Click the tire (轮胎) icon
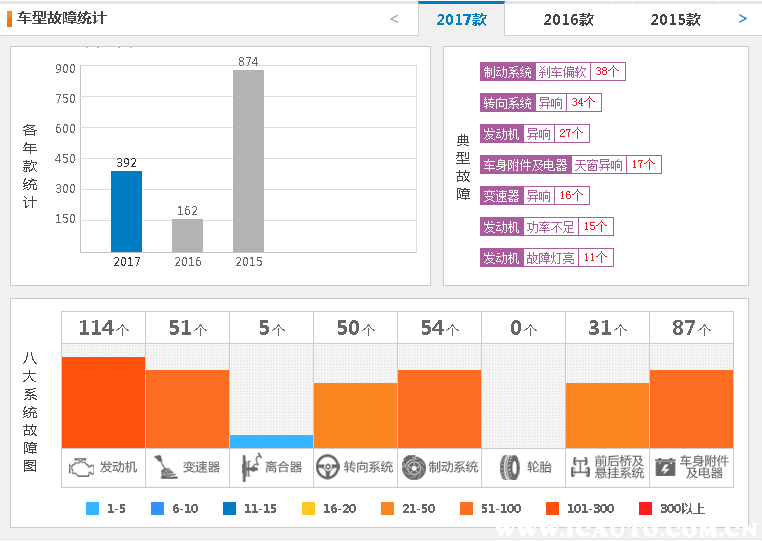This screenshot has width=762, height=541. pos(510,466)
